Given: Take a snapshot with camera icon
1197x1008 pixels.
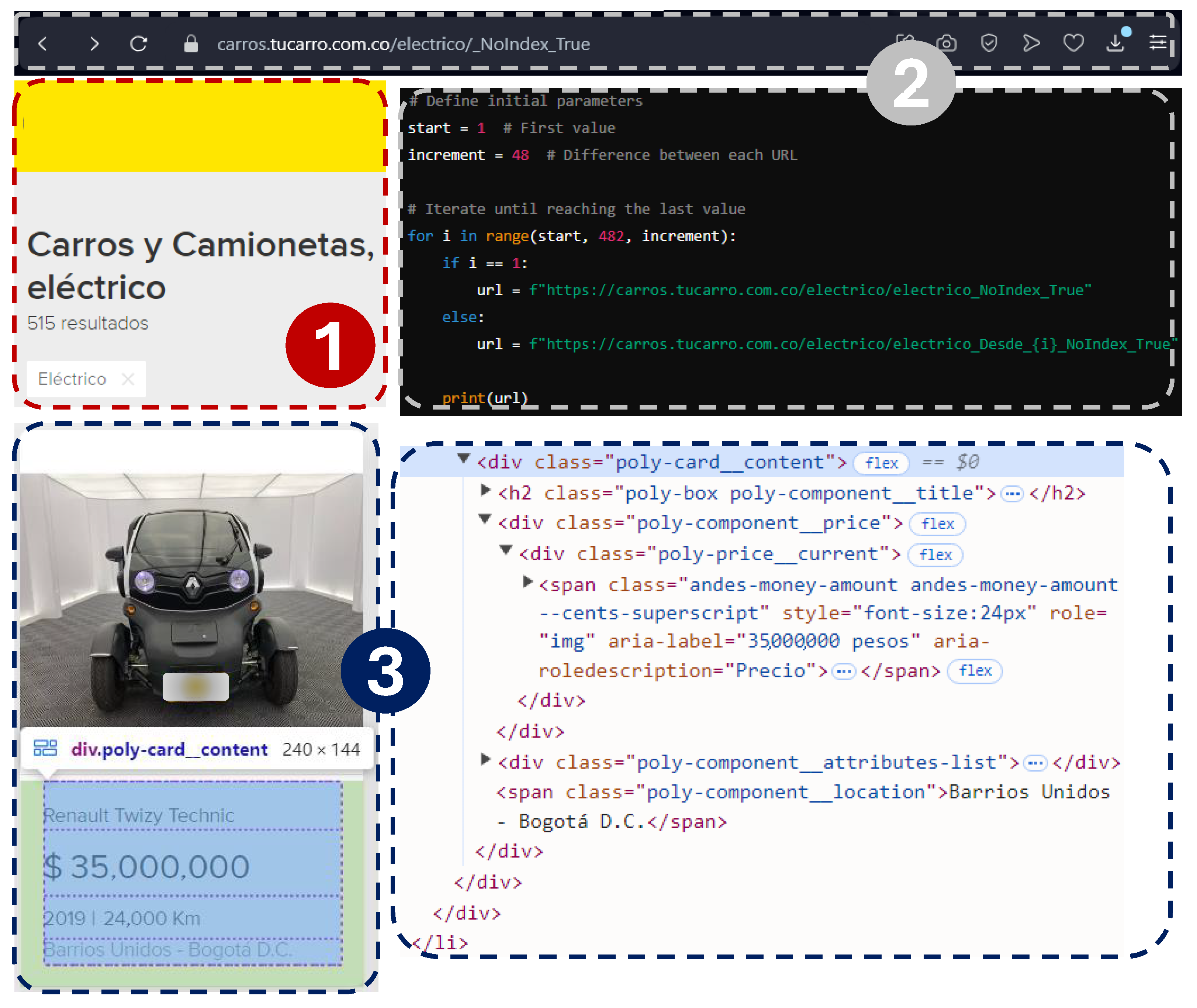Looking at the screenshot, I should [x=946, y=44].
